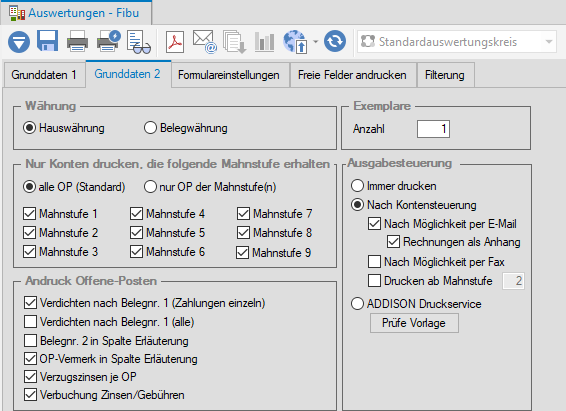566x411 pixels.
Task: Open the Standardauswertungskreis combo box
Action: pyautogui.click(x=457, y=42)
